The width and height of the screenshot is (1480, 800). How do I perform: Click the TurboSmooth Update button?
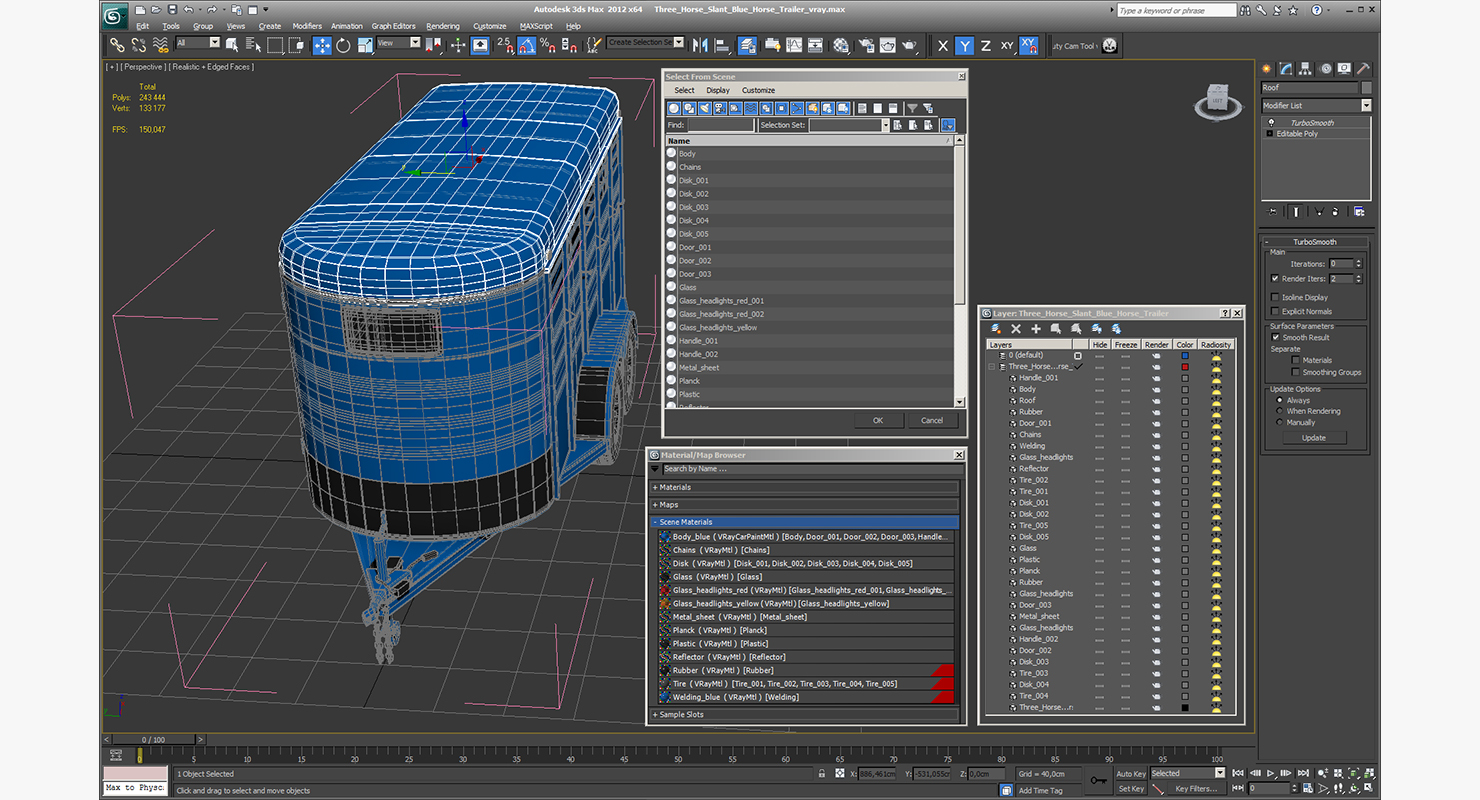(1314, 438)
